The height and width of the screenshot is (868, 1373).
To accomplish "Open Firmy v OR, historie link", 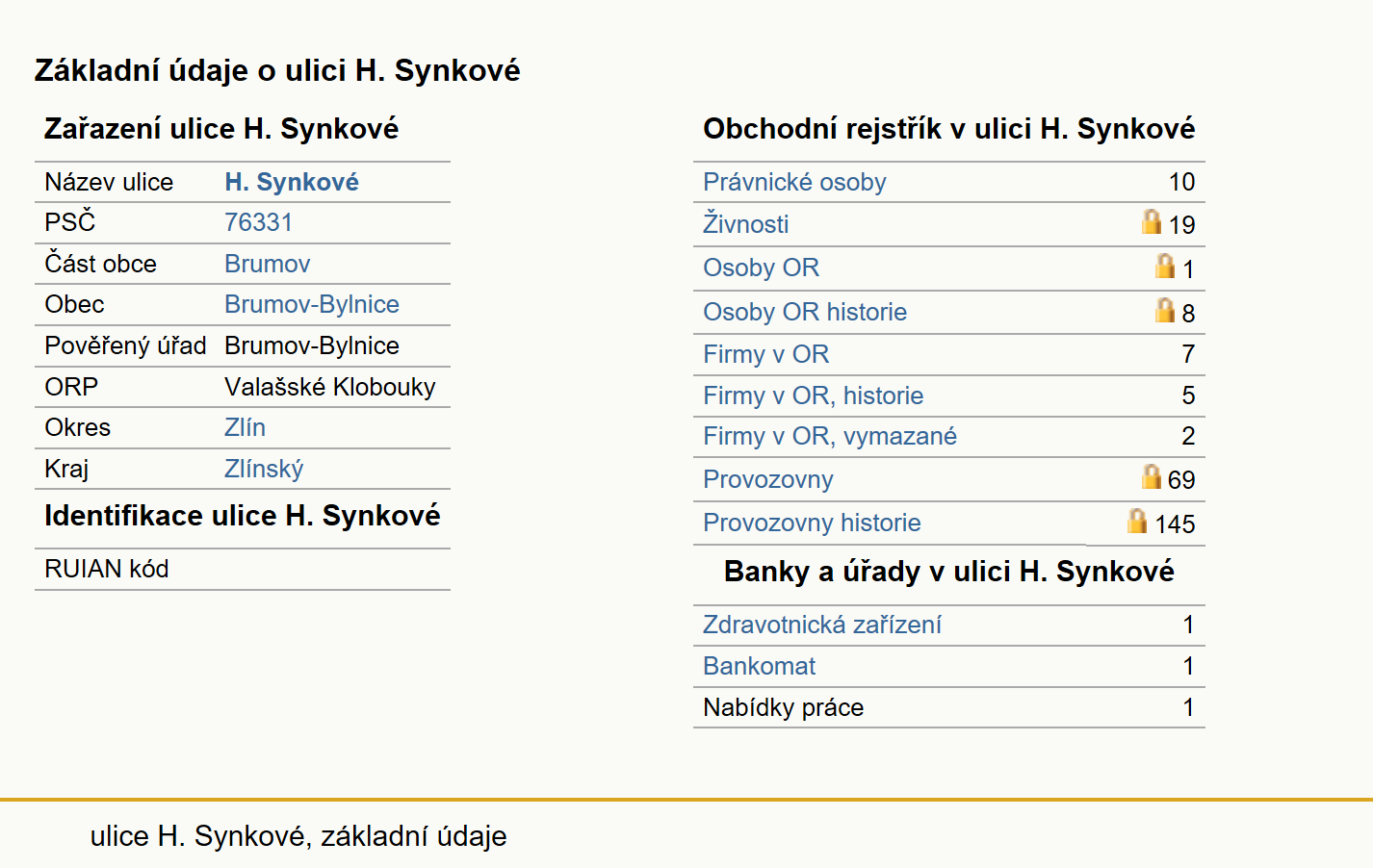I will (x=814, y=396).
